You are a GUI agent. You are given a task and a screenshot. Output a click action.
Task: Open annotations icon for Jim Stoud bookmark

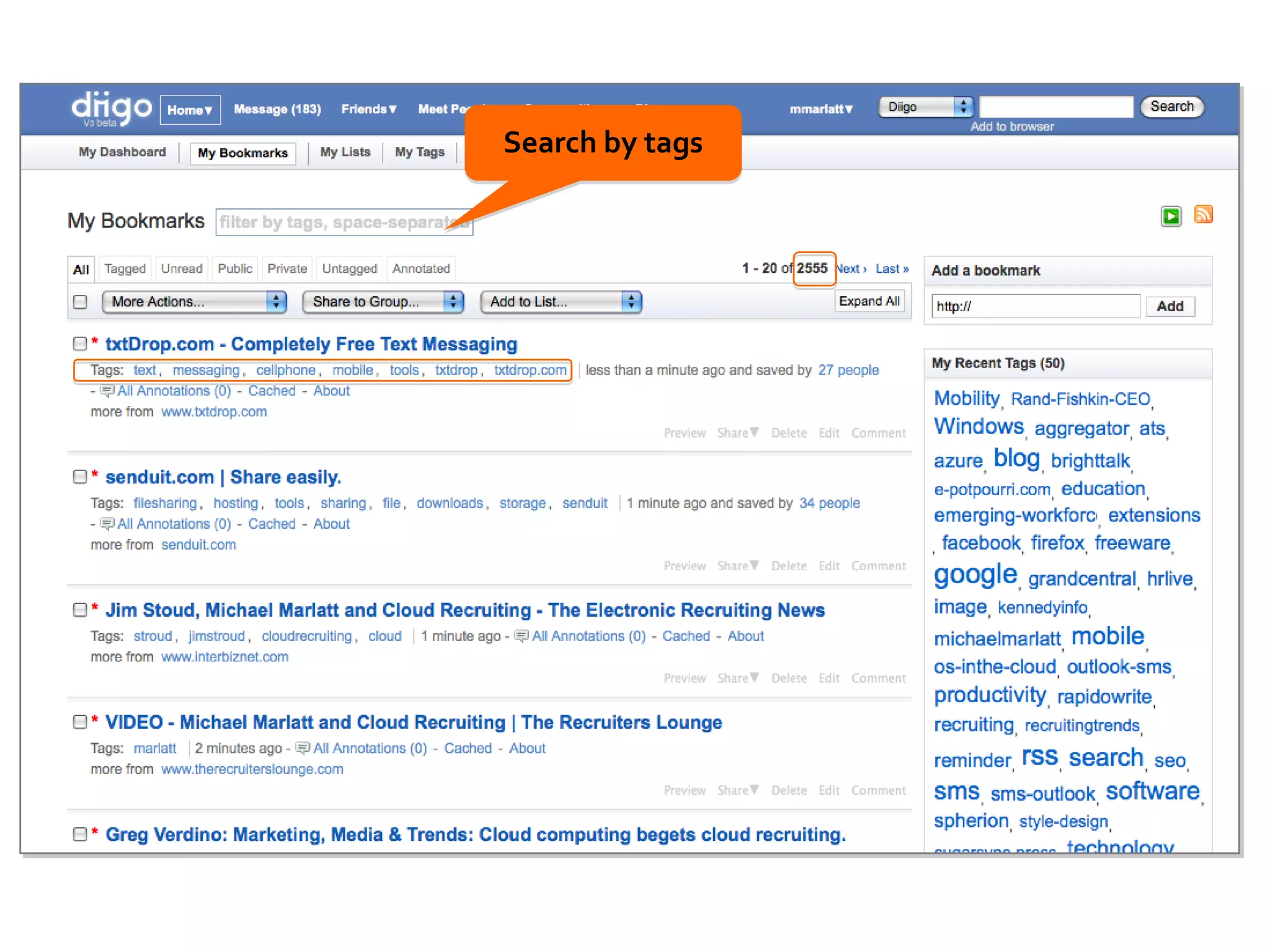coord(522,637)
